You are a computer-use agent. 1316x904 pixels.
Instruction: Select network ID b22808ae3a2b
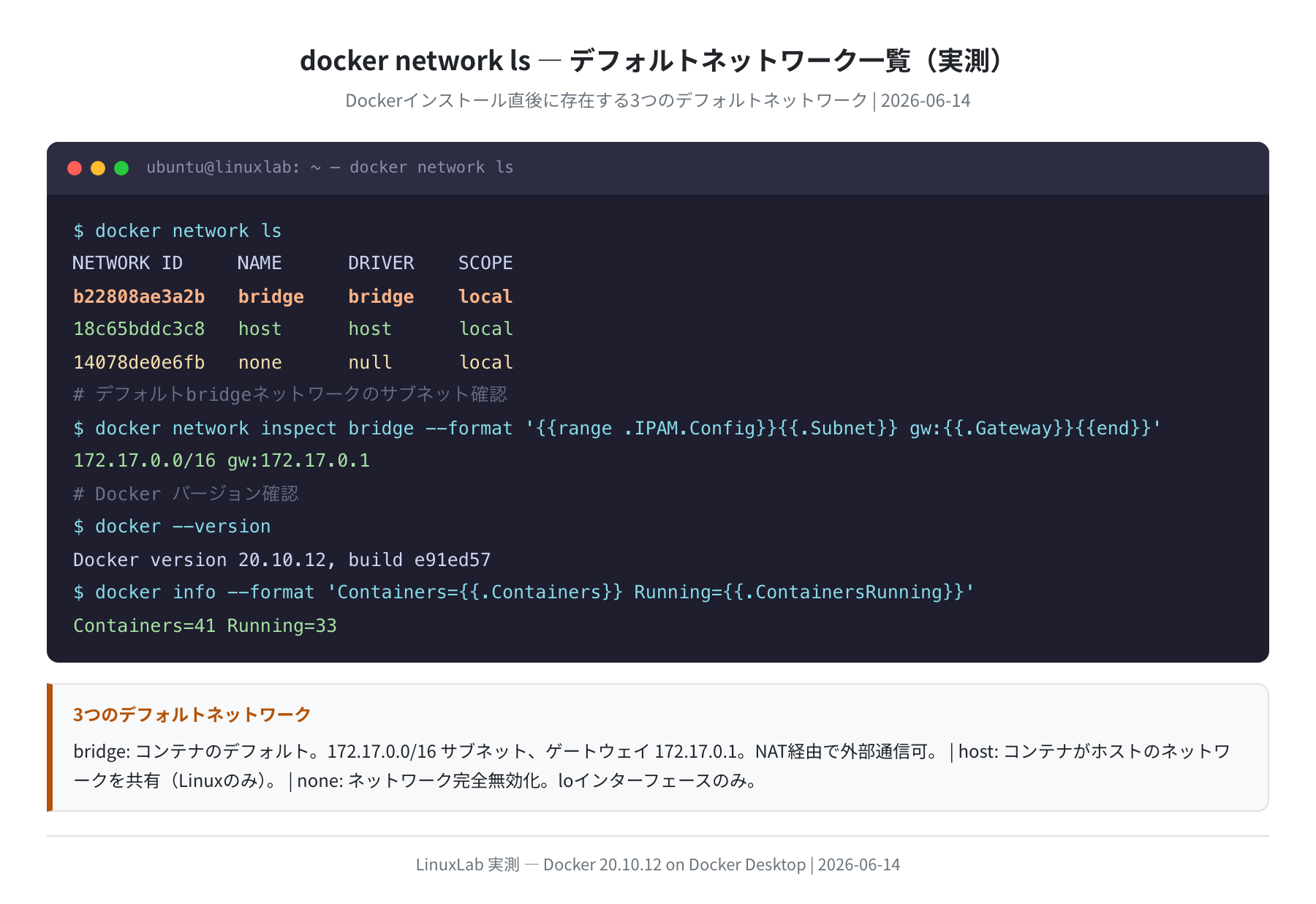pos(139,297)
